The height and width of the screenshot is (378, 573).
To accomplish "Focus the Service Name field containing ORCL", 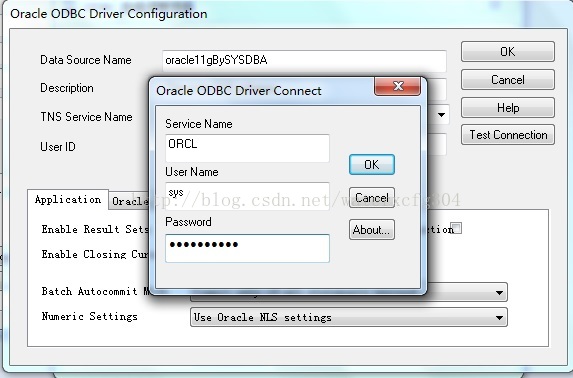I will (x=247, y=148).
